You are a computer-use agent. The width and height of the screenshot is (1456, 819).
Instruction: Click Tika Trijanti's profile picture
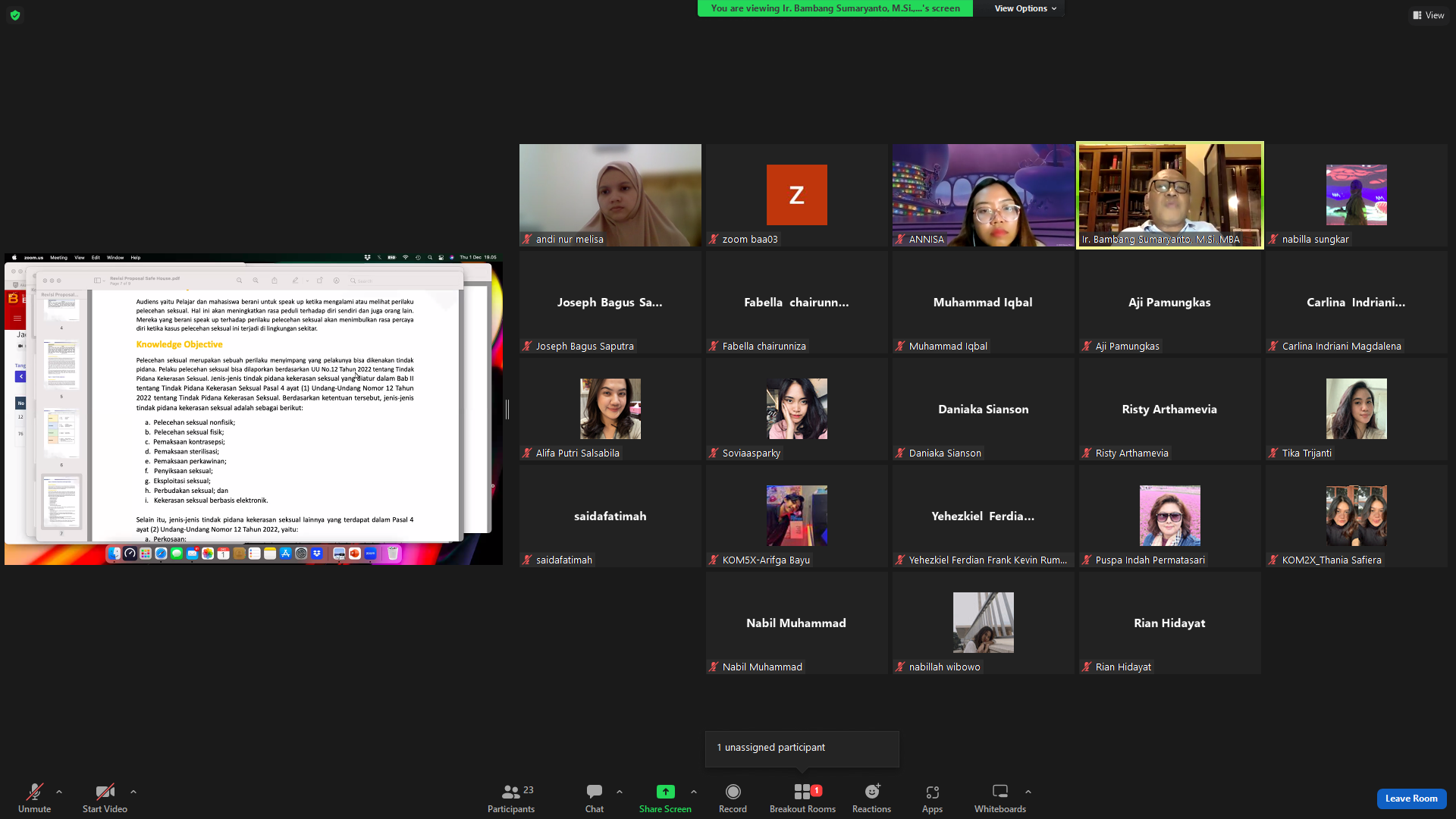tap(1357, 409)
